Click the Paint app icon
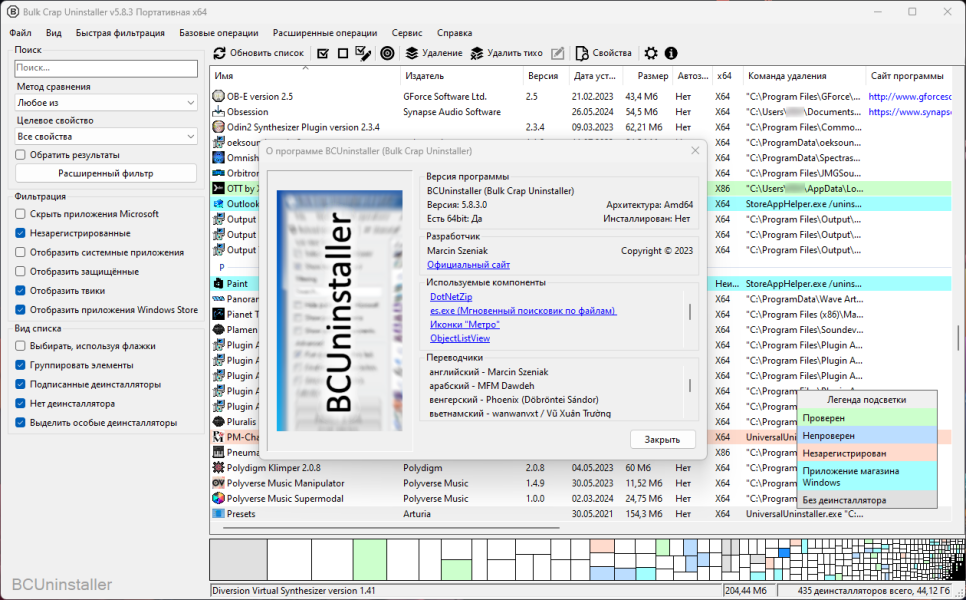 pyautogui.click(x=218, y=283)
